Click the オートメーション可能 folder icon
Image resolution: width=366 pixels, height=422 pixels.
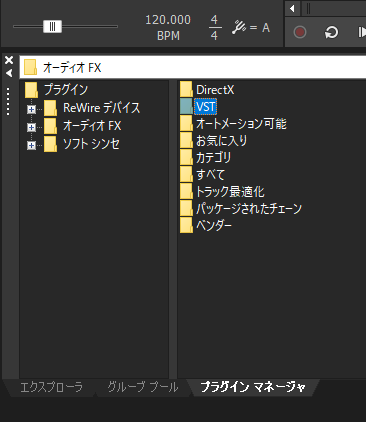tap(186, 123)
